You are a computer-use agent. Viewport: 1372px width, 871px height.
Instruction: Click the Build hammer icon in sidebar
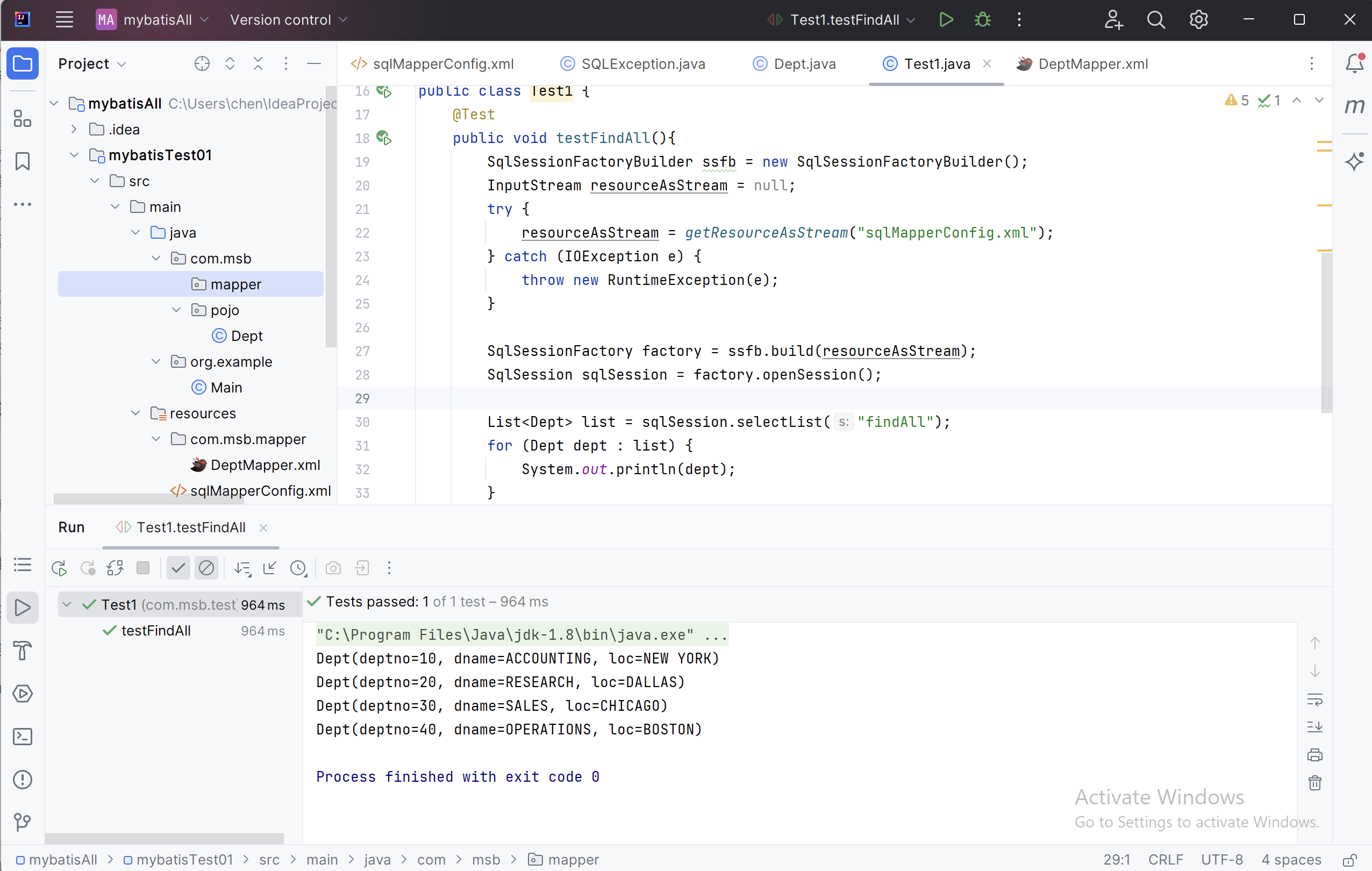pyautogui.click(x=22, y=651)
